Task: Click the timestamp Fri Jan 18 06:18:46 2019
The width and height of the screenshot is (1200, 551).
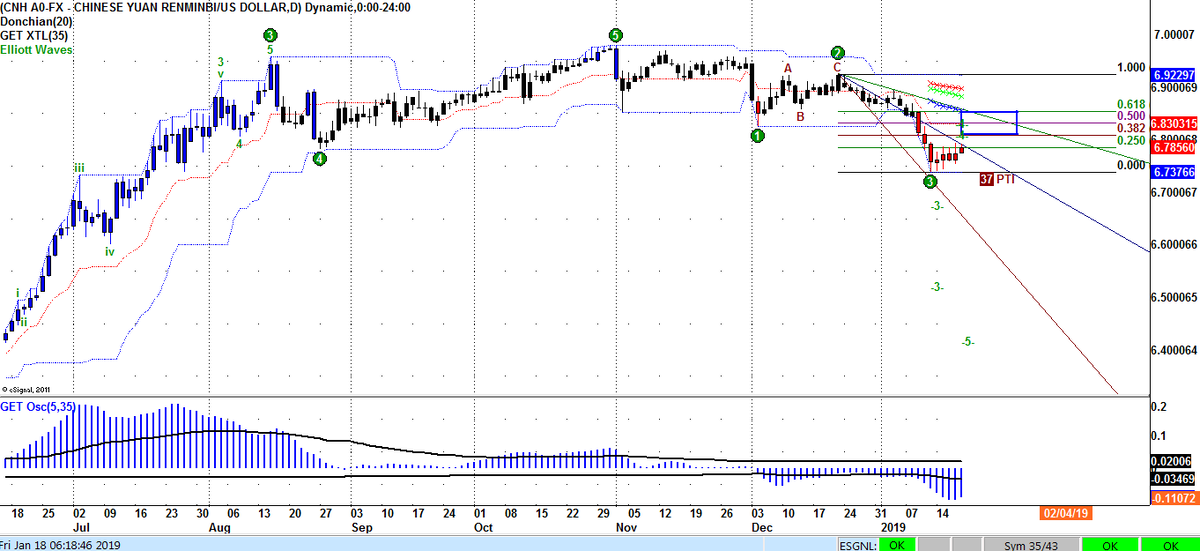Action: point(60,545)
